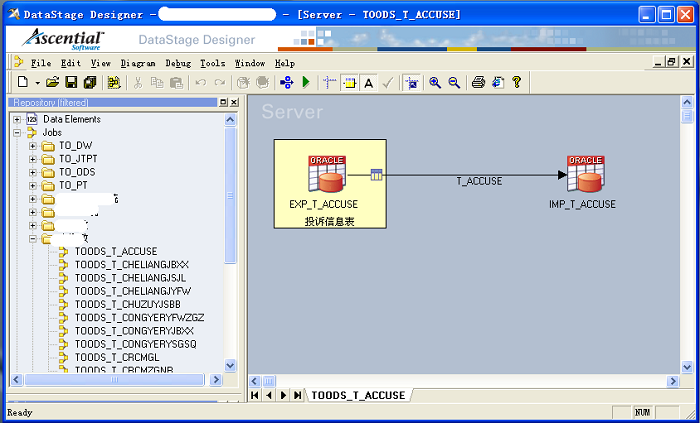Open Job Properties toolbar icon
Viewport: 700px width, 423px height.
114,83
